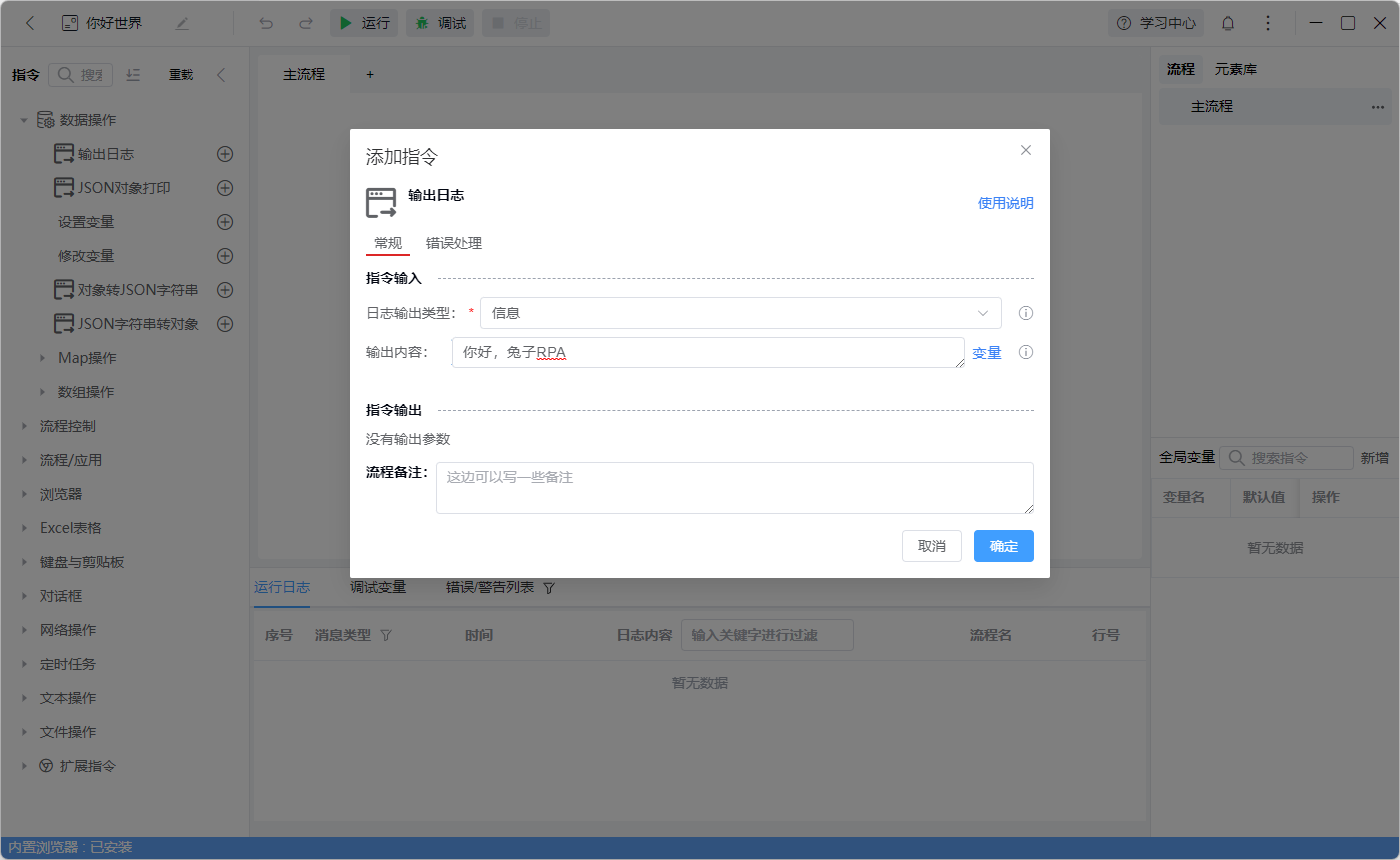Click the undo arrow icon
This screenshot has width=1400, height=860.
tap(266, 23)
